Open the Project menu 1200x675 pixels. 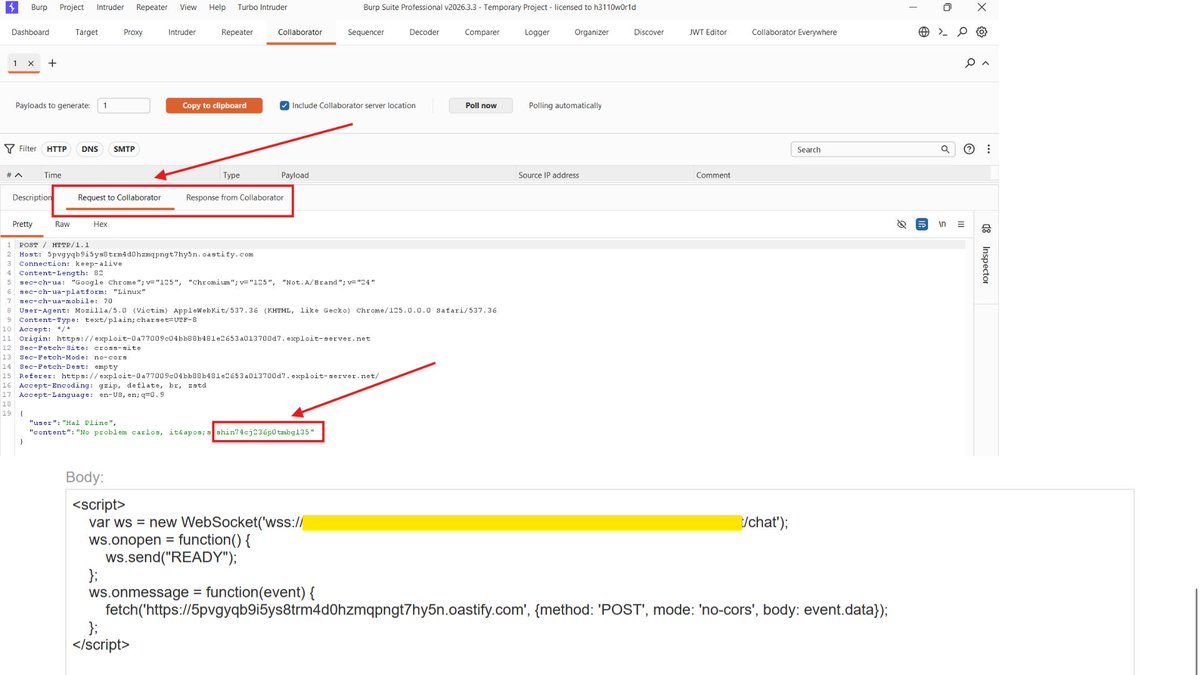72,7
